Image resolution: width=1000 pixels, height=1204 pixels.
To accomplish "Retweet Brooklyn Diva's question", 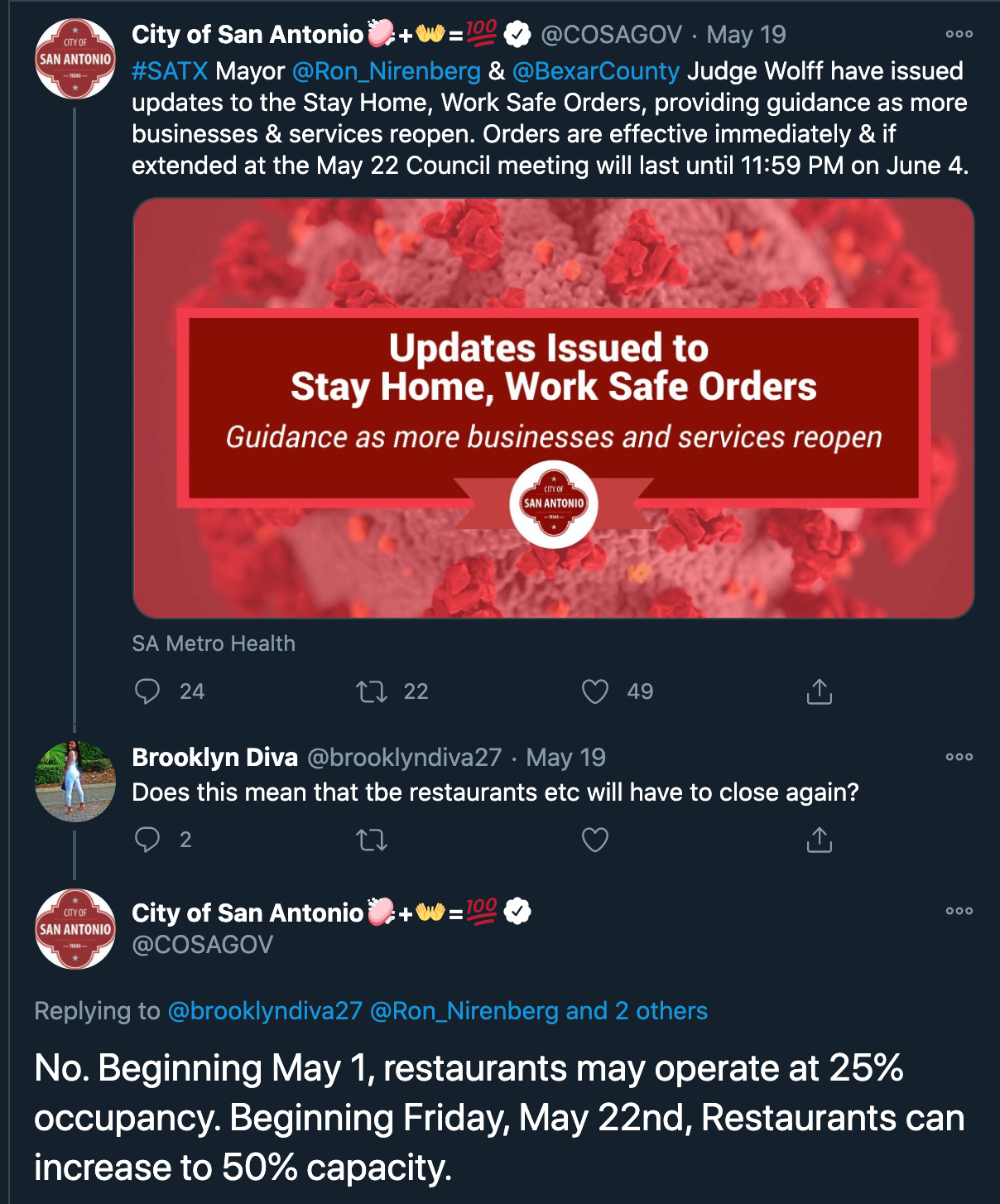I will 372,840.
